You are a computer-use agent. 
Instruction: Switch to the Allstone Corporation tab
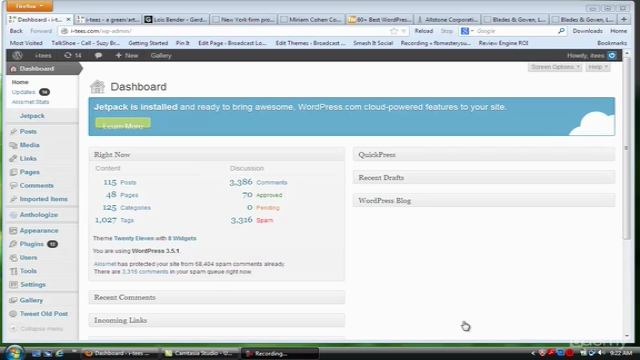pos(448,19)
